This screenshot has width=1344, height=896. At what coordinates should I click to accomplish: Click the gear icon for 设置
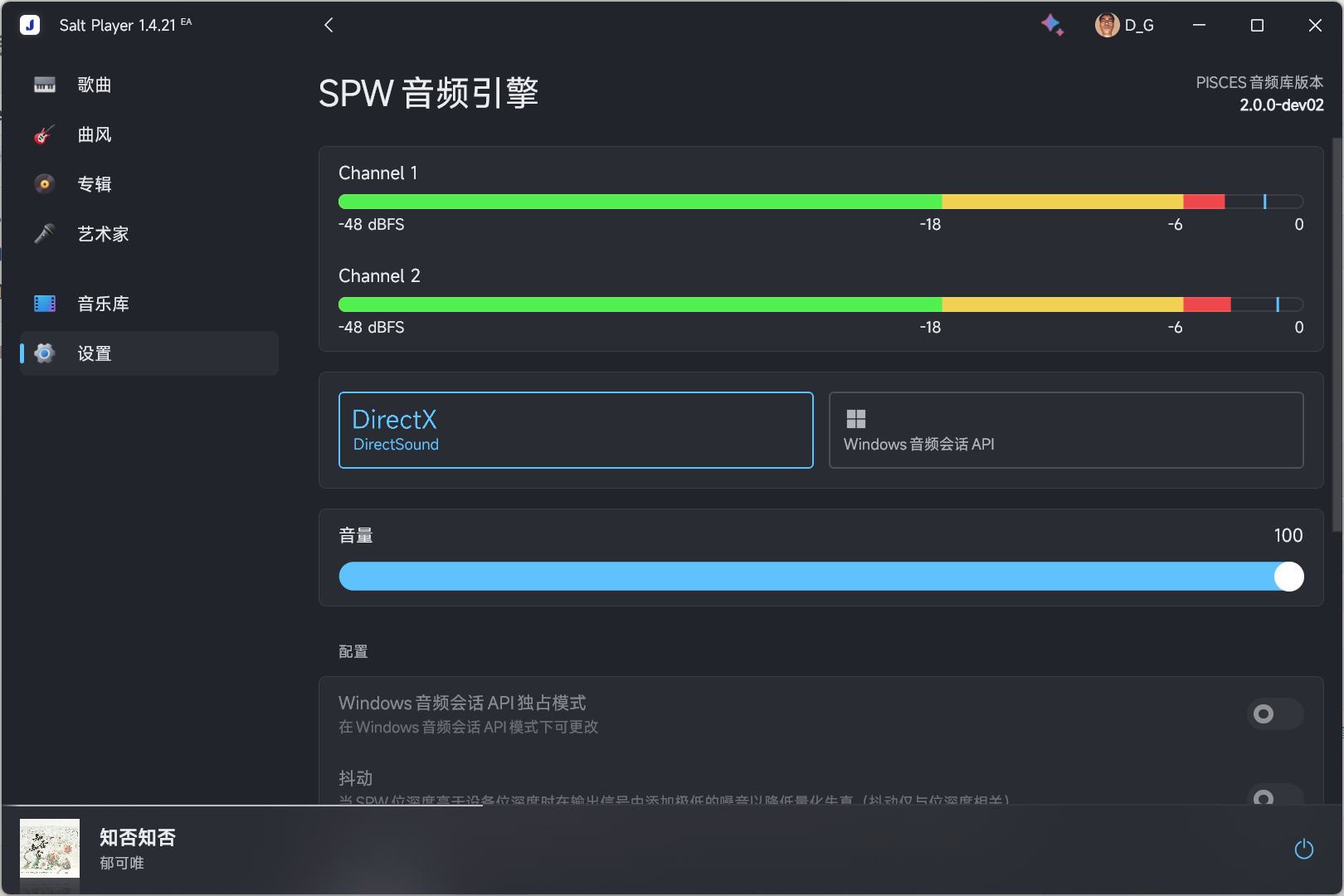pyautogui.click(x=45, y=353)
